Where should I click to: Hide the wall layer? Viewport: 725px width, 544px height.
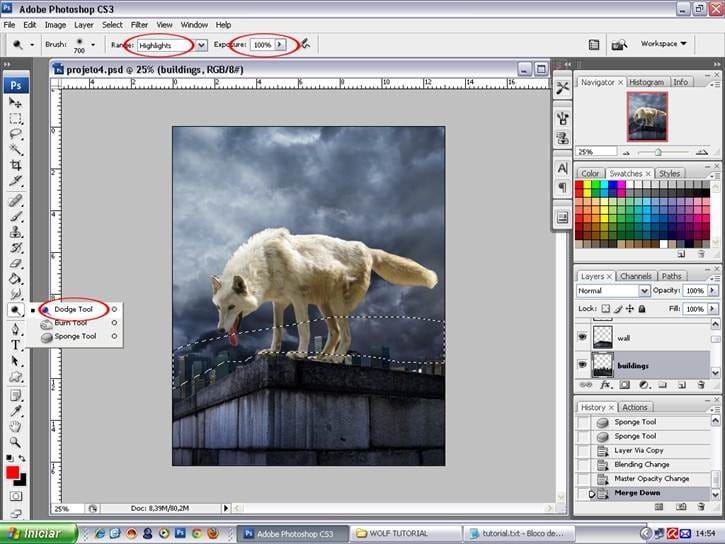[582, 337]
